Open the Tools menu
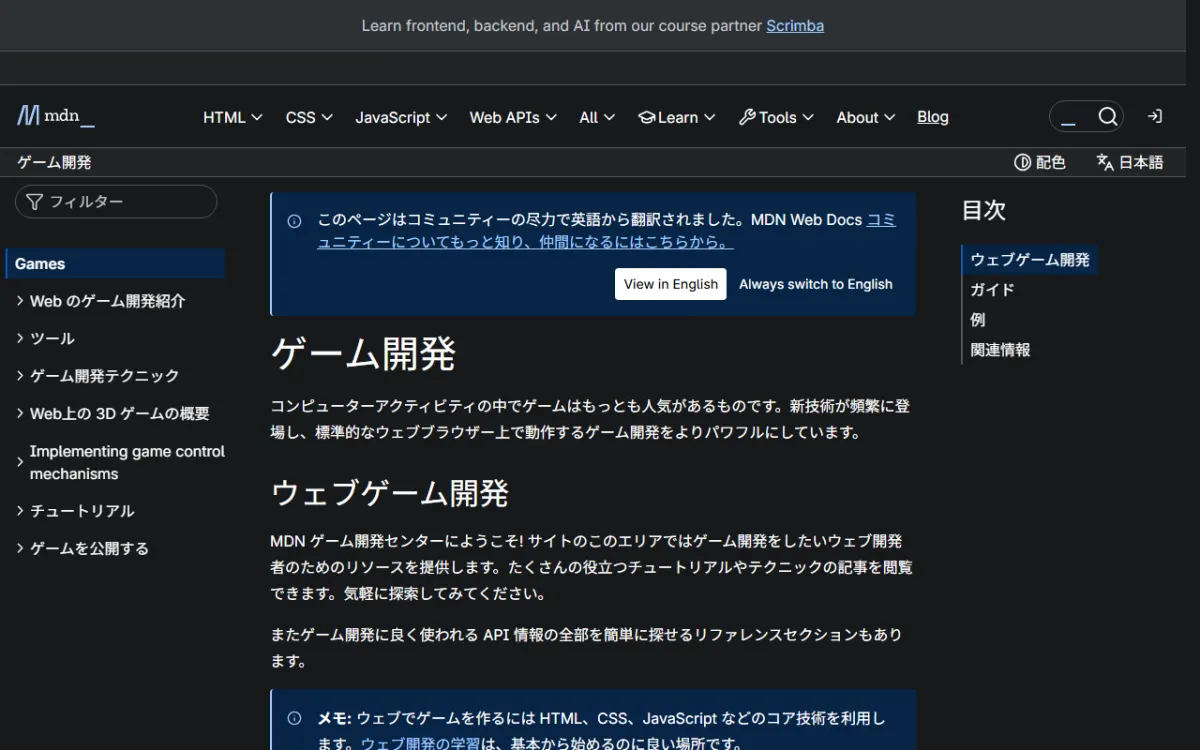 pos(776,117)
